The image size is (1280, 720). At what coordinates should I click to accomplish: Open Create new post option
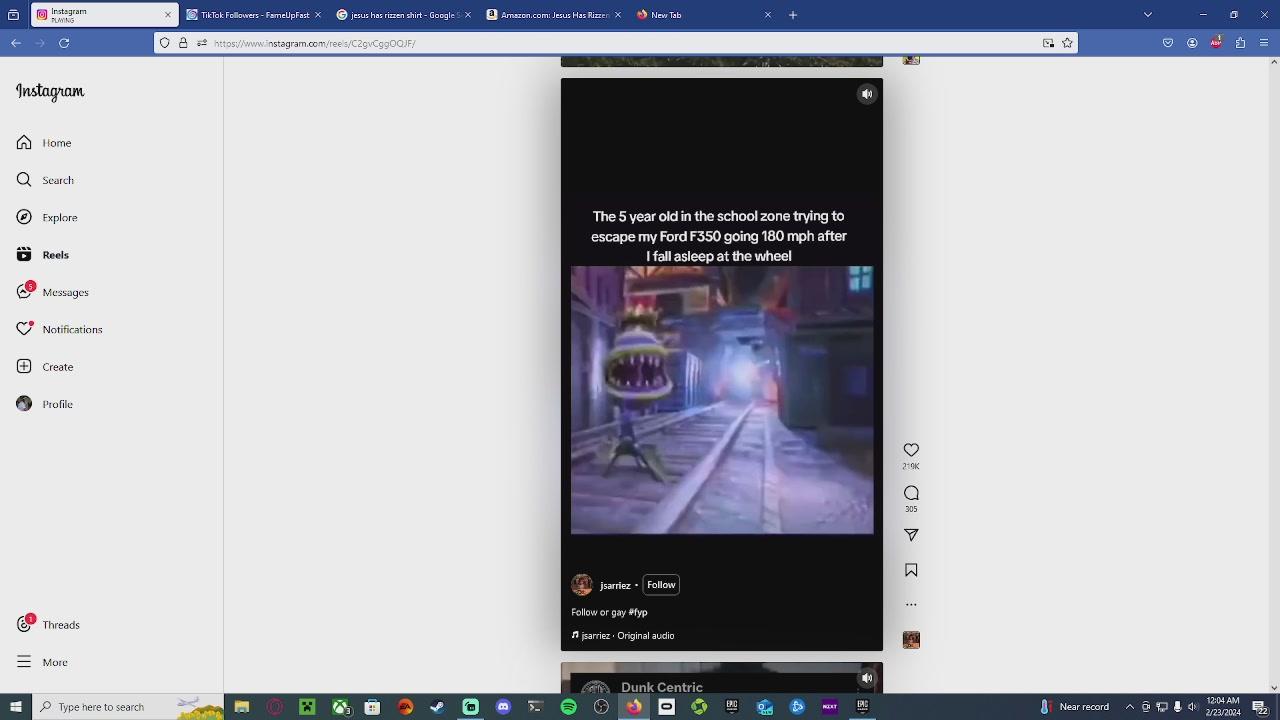tap(45, 367)
